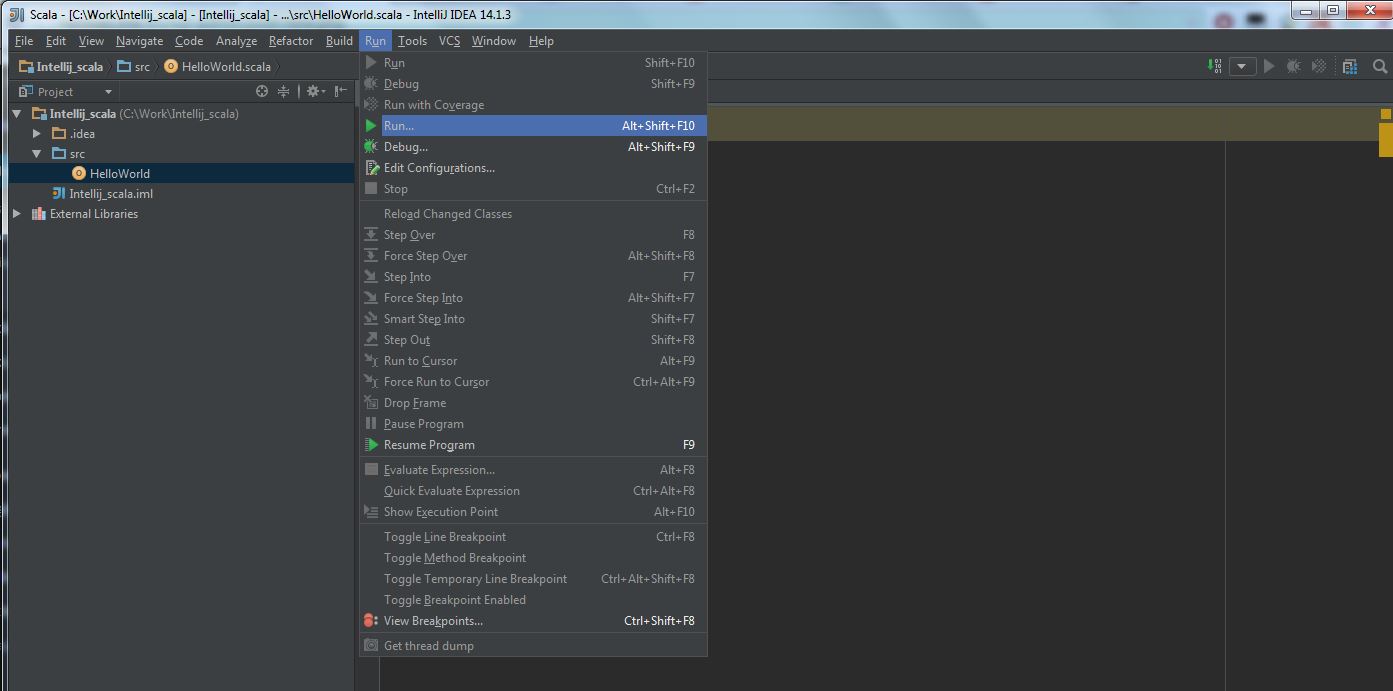Click Step Over menu entry
This screenshot has height=691, width=1393.
(x=533, y=235)
